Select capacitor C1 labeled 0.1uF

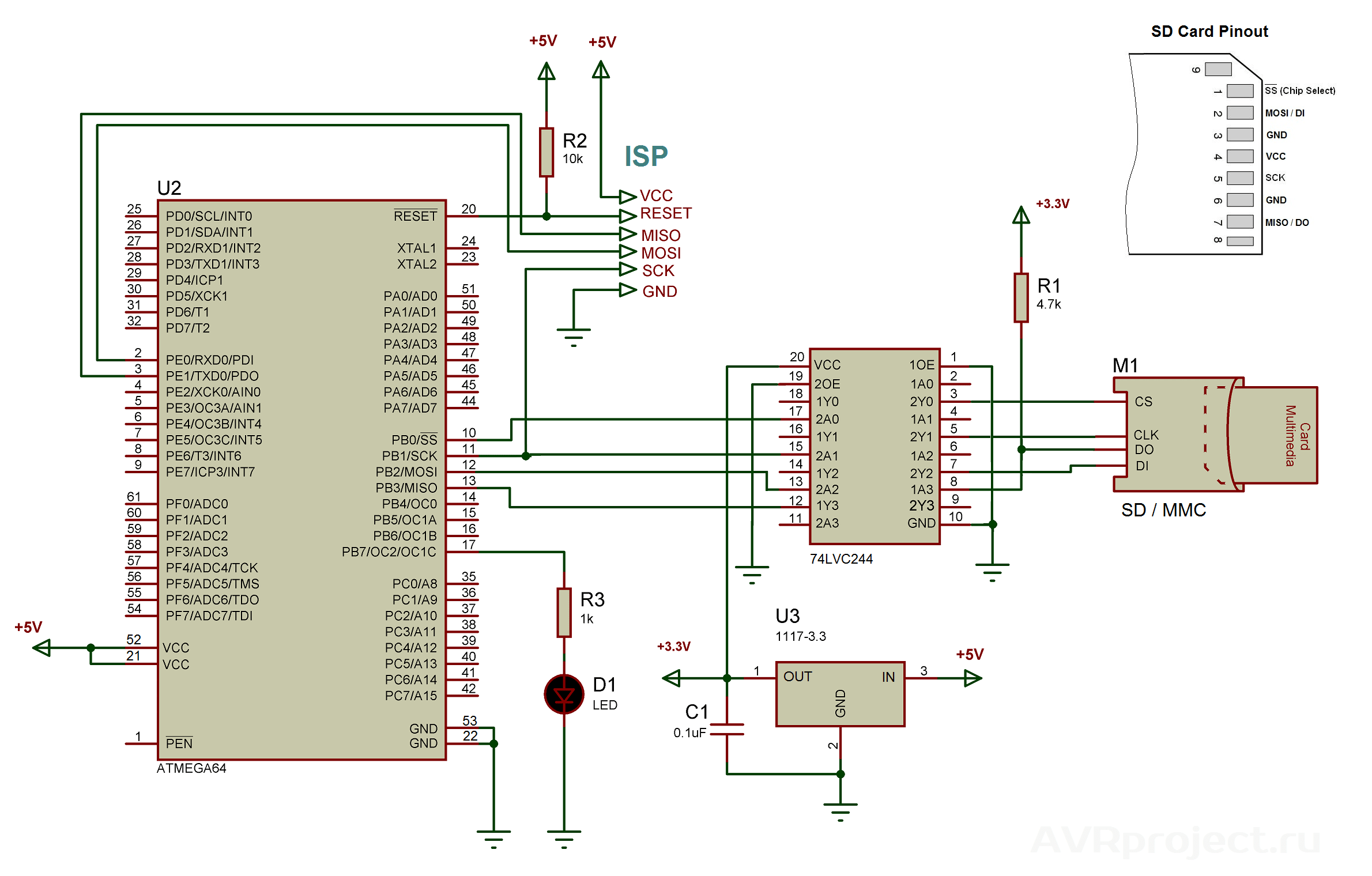tap(728, 729)
